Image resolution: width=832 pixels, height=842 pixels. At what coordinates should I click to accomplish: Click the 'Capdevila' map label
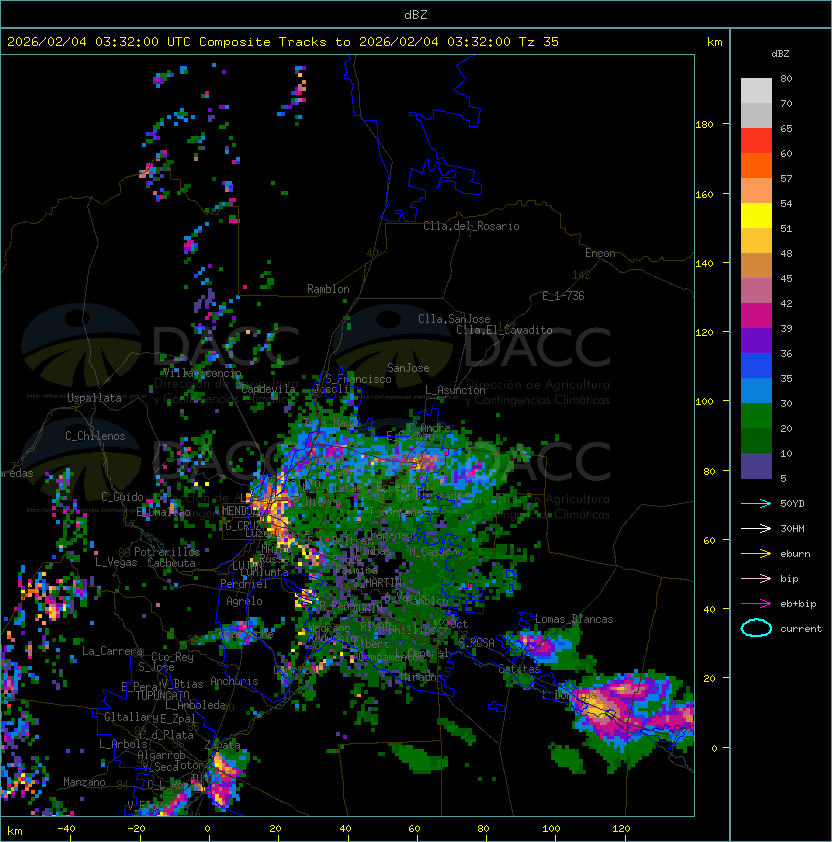click(268, 389)
